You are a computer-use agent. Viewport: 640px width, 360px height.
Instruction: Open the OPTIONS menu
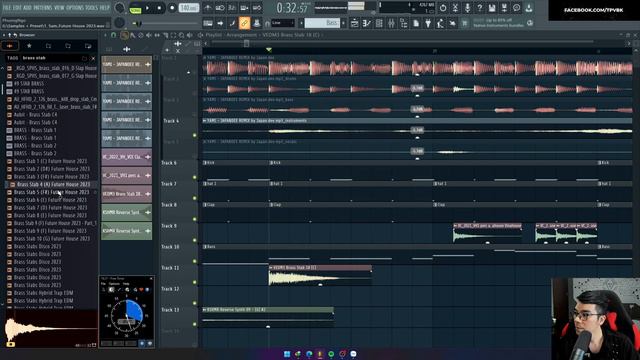pyautogui.click(x=75, y=7)
